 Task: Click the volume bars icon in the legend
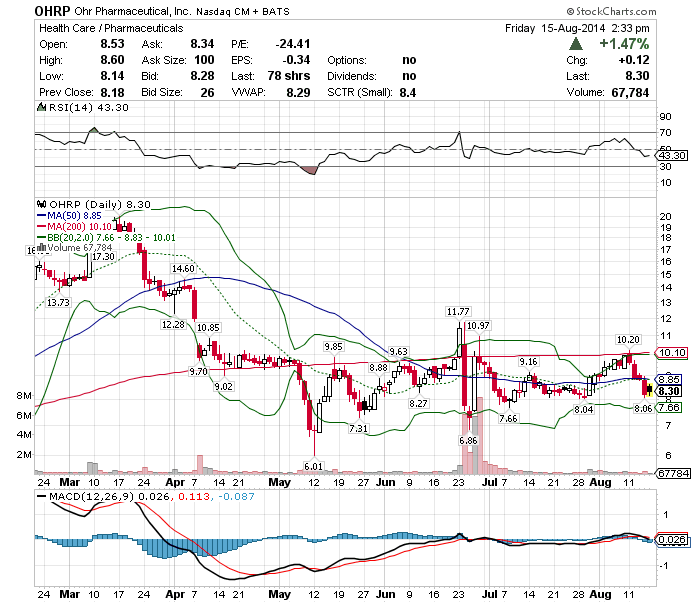[42, 247]
